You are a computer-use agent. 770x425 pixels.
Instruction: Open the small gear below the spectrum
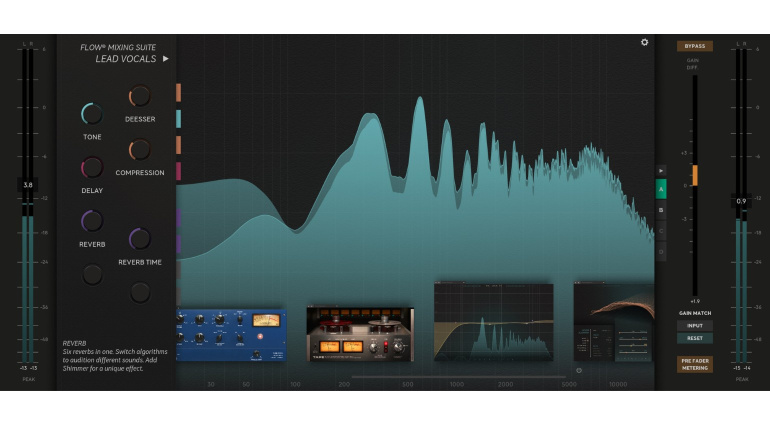click(x=578, y=370)
